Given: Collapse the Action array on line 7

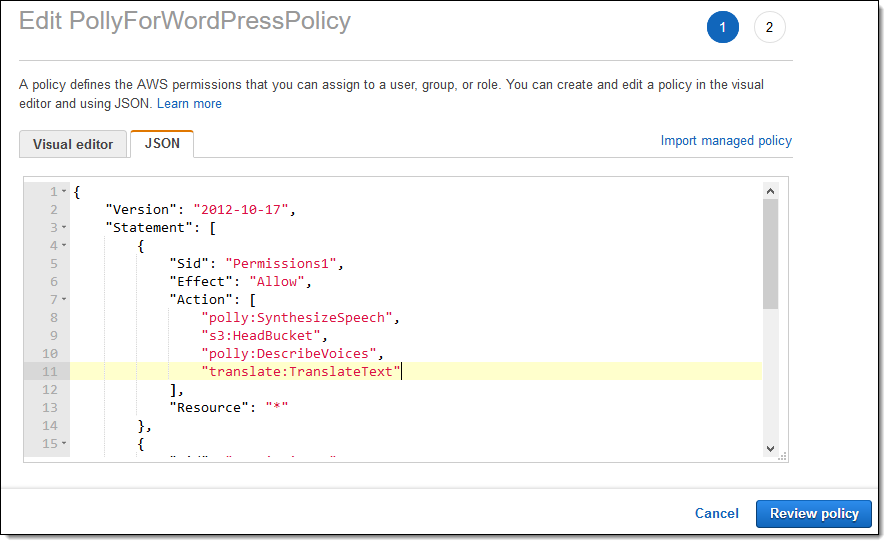Looking at the screenshot, I should (x=64, y=299).
